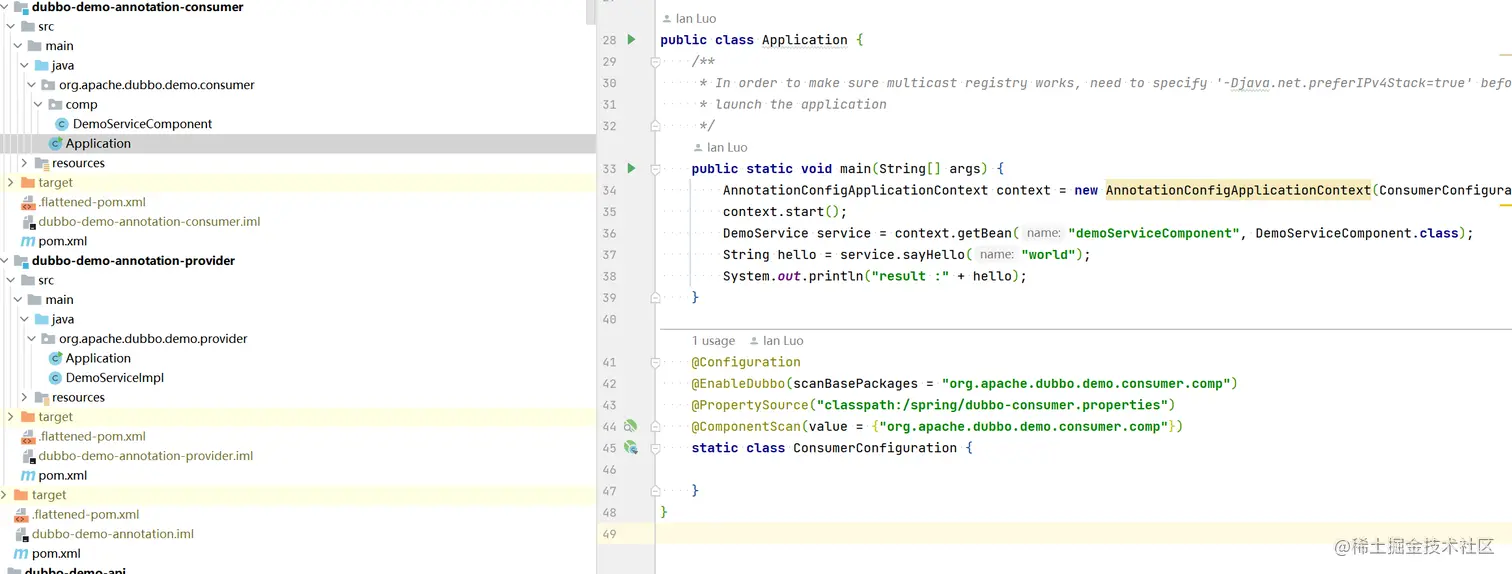Click the consumer module's .flattened-pom.xml icon

[x=28, y=202]
